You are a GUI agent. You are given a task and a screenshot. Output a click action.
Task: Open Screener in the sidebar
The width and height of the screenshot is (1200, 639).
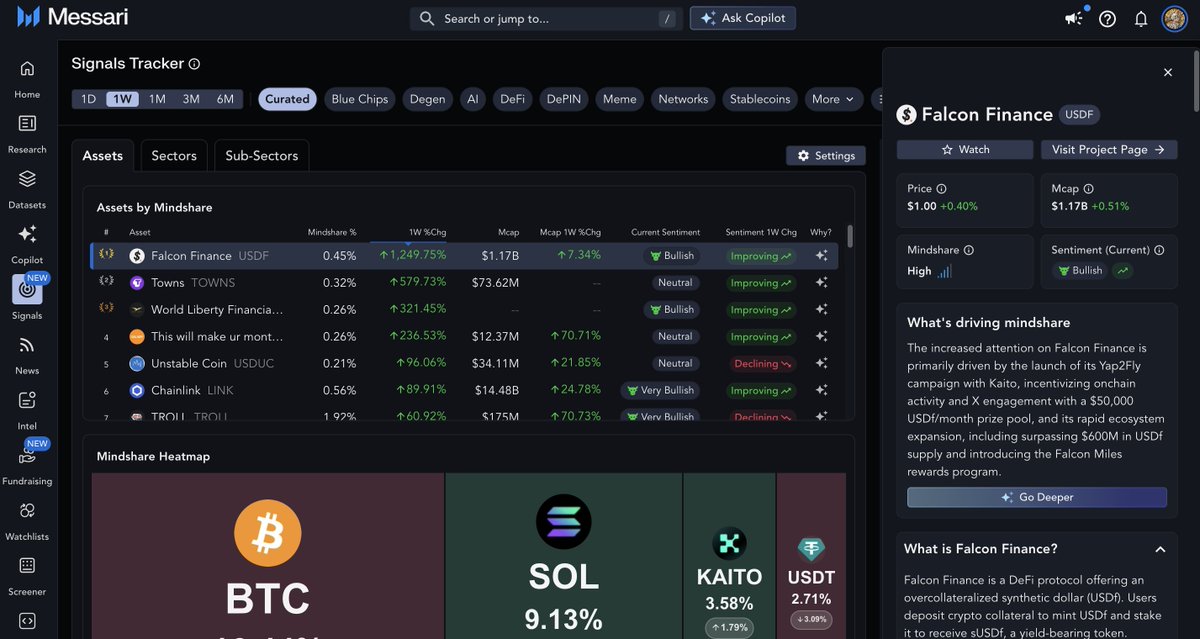point(27,576)
